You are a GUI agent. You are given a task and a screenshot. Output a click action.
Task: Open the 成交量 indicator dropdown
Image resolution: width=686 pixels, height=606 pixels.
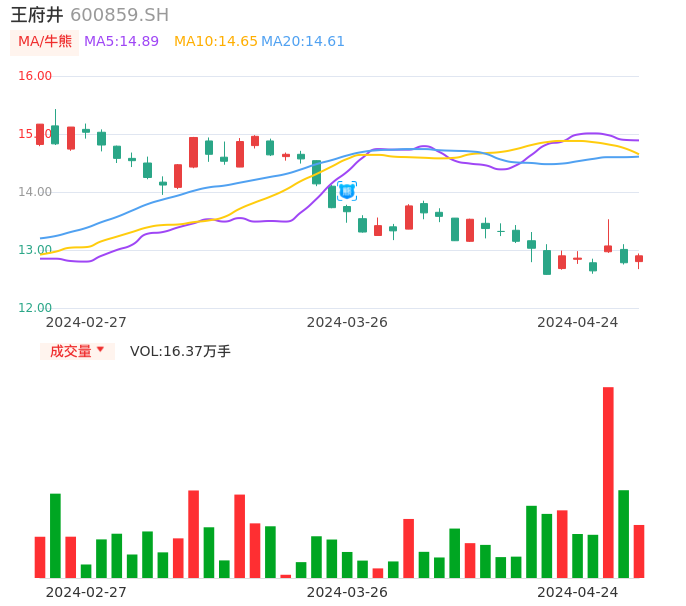(77, 351)
